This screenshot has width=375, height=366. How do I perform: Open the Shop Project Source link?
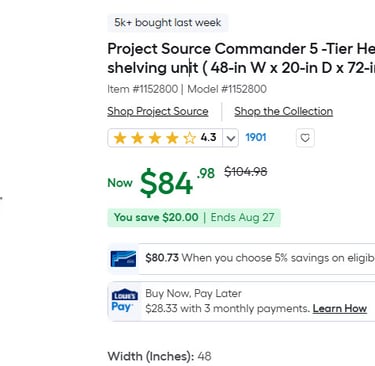pyautogui.click(x=158, y=111)
